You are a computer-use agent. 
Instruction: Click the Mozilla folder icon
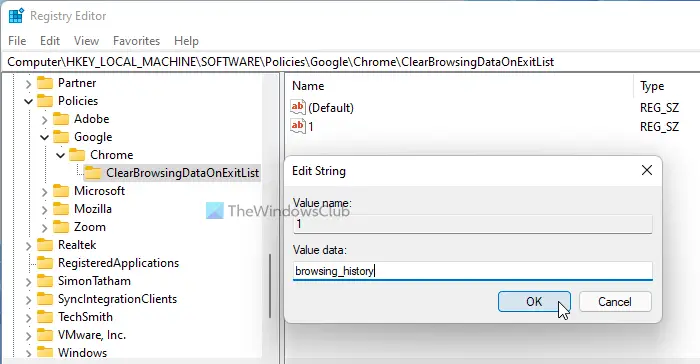click(x=61, y=209)
